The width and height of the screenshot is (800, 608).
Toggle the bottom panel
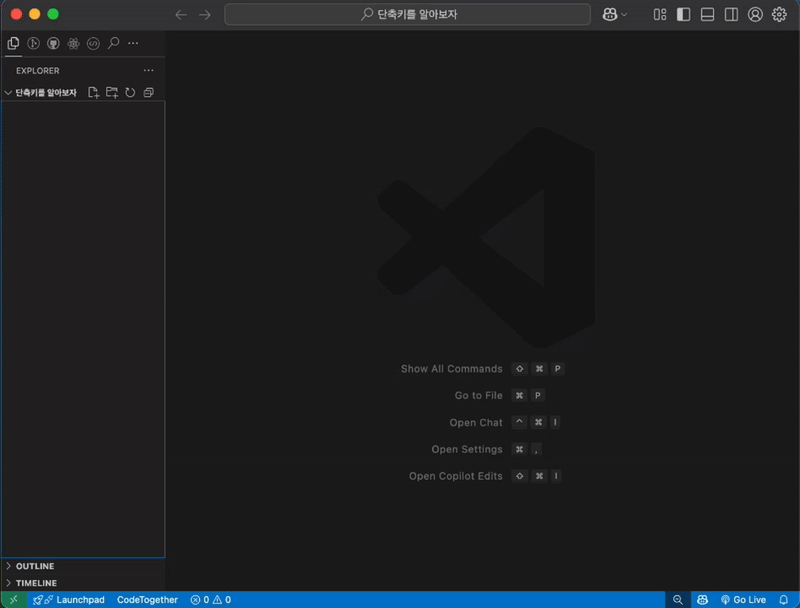click(707, 14)
